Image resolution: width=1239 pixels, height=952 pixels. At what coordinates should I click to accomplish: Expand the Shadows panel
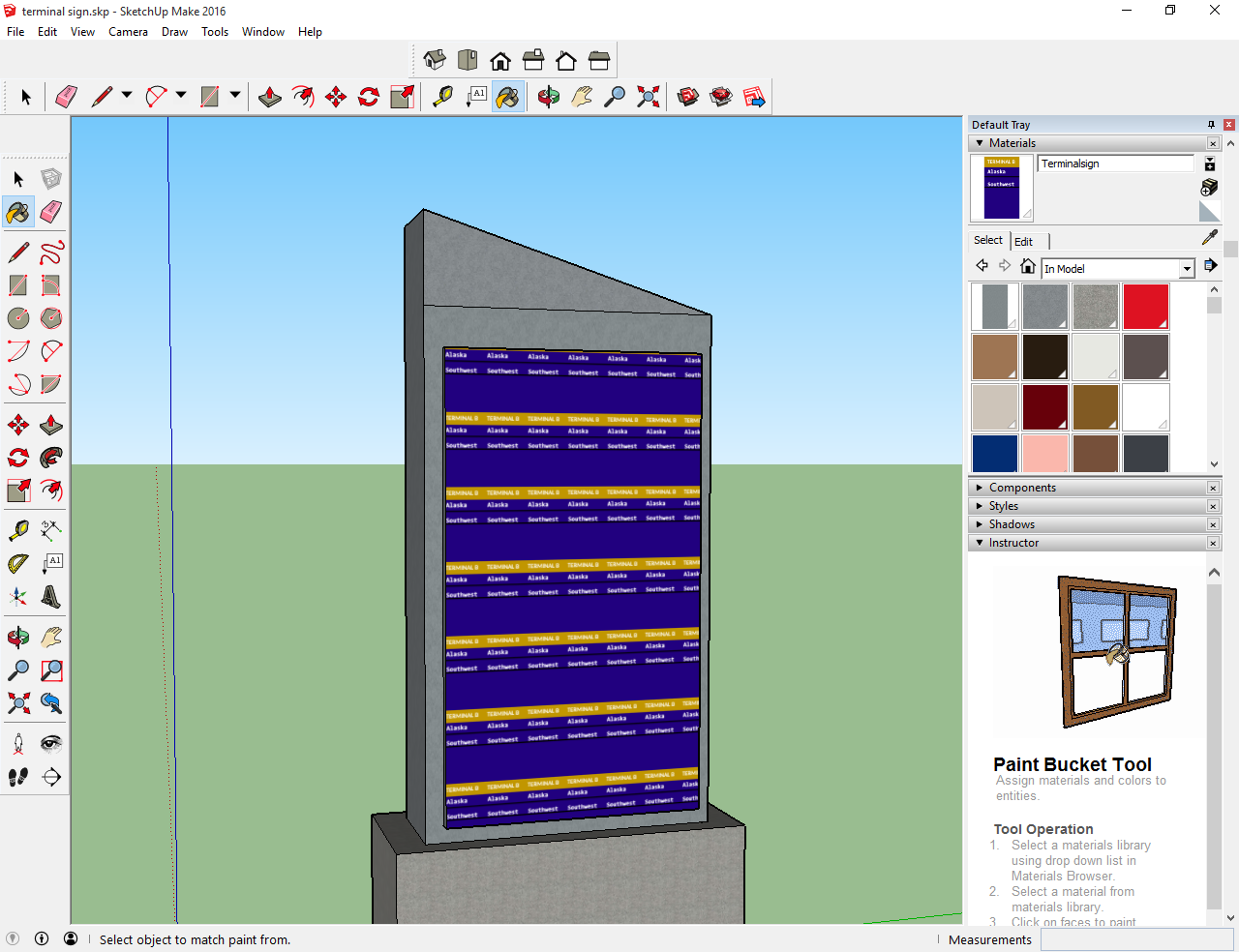point(980,524)
